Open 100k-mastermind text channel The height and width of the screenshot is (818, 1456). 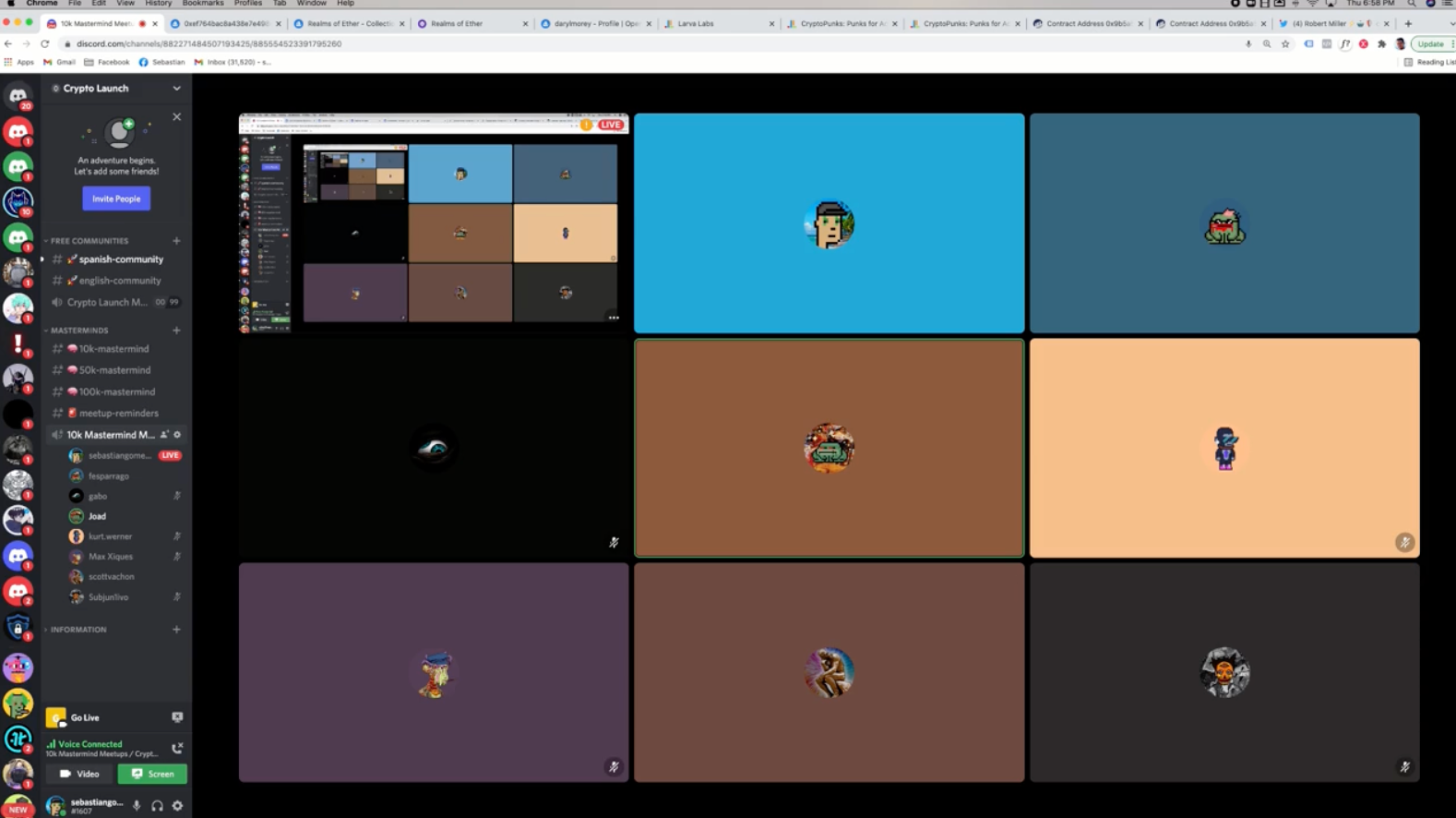coord(115,391)
